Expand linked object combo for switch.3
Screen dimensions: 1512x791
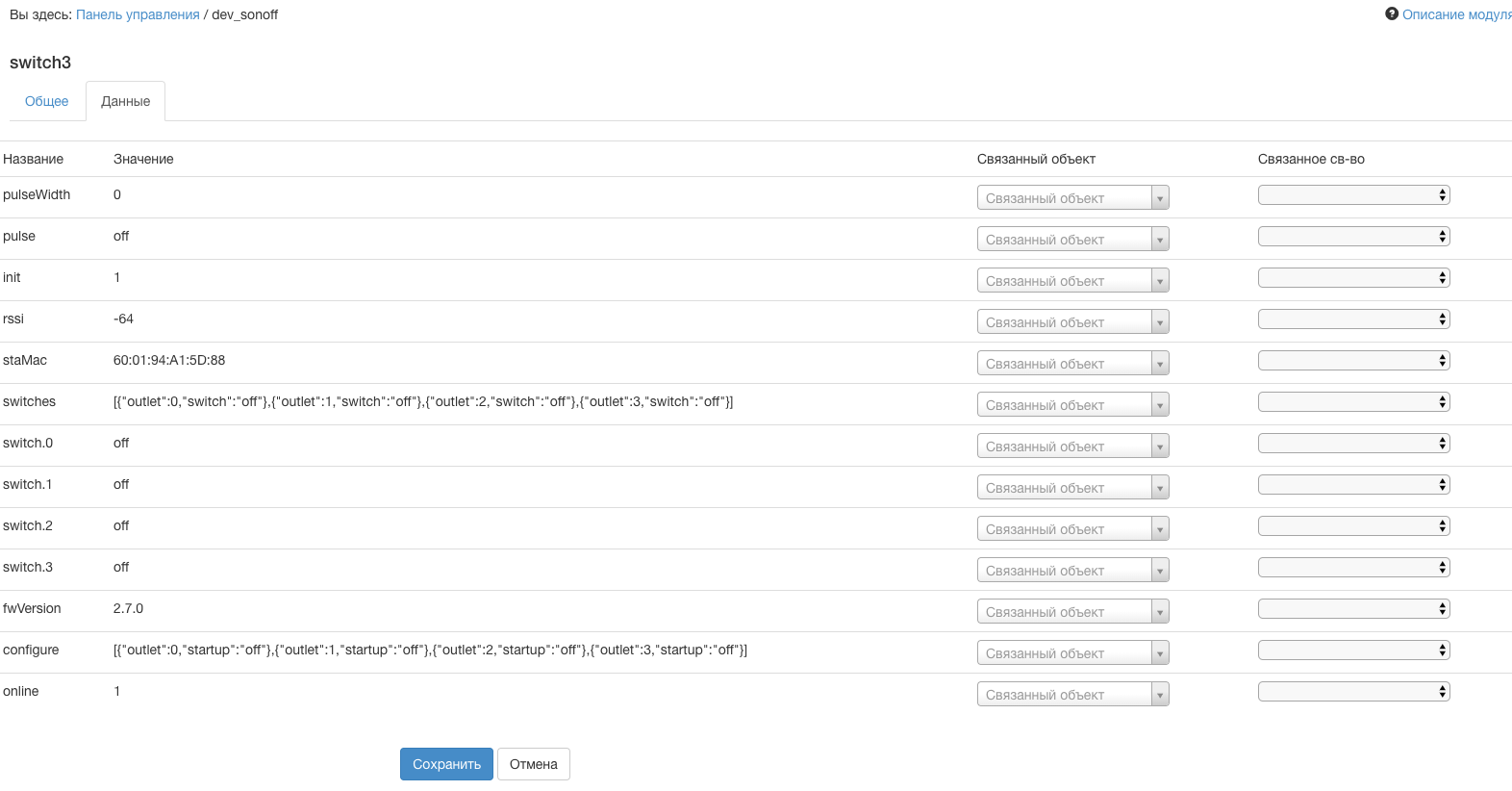pos(1160,571)
